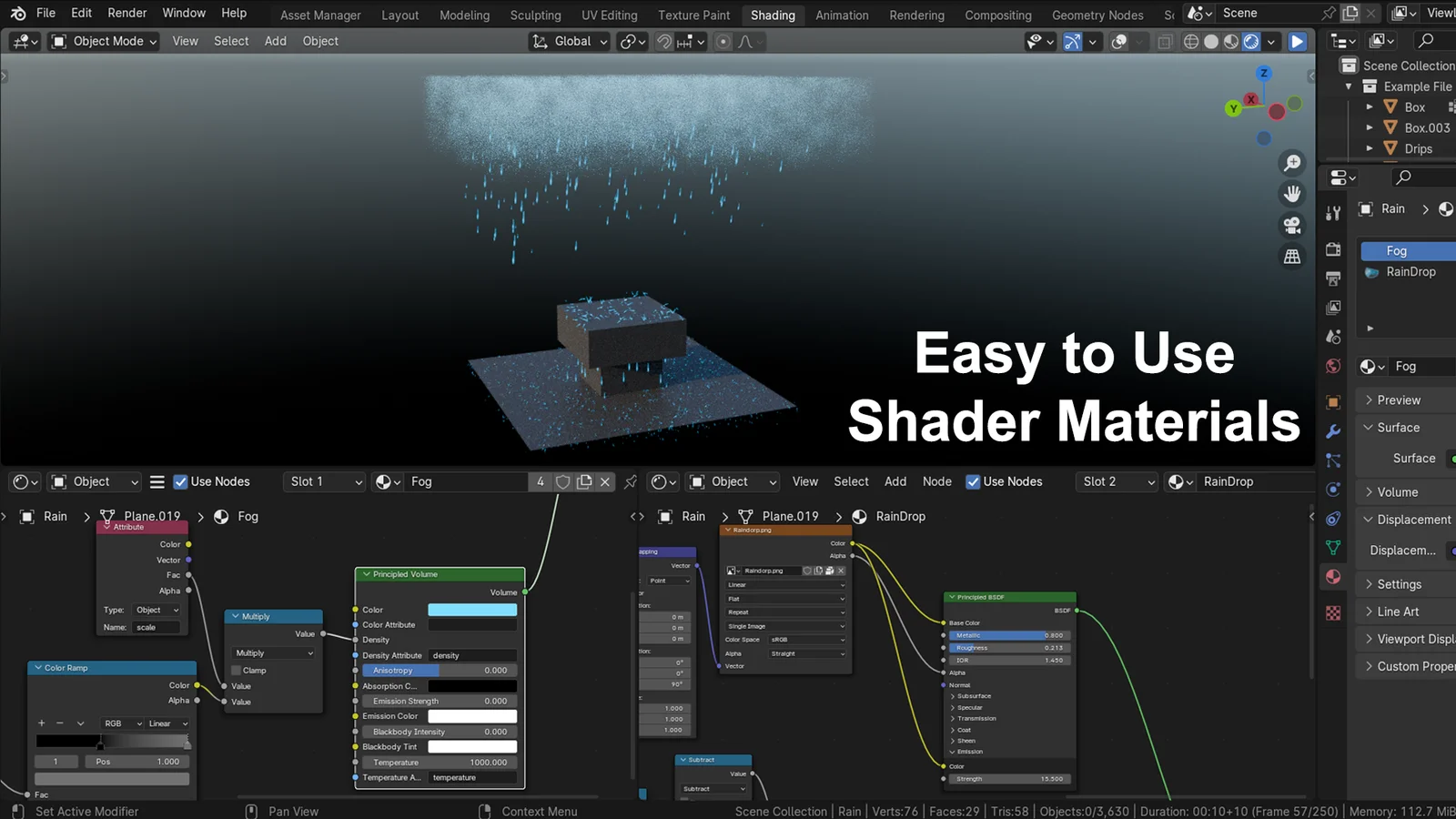Click the shield icon to fake-user the Fog material

coord(563,481)
